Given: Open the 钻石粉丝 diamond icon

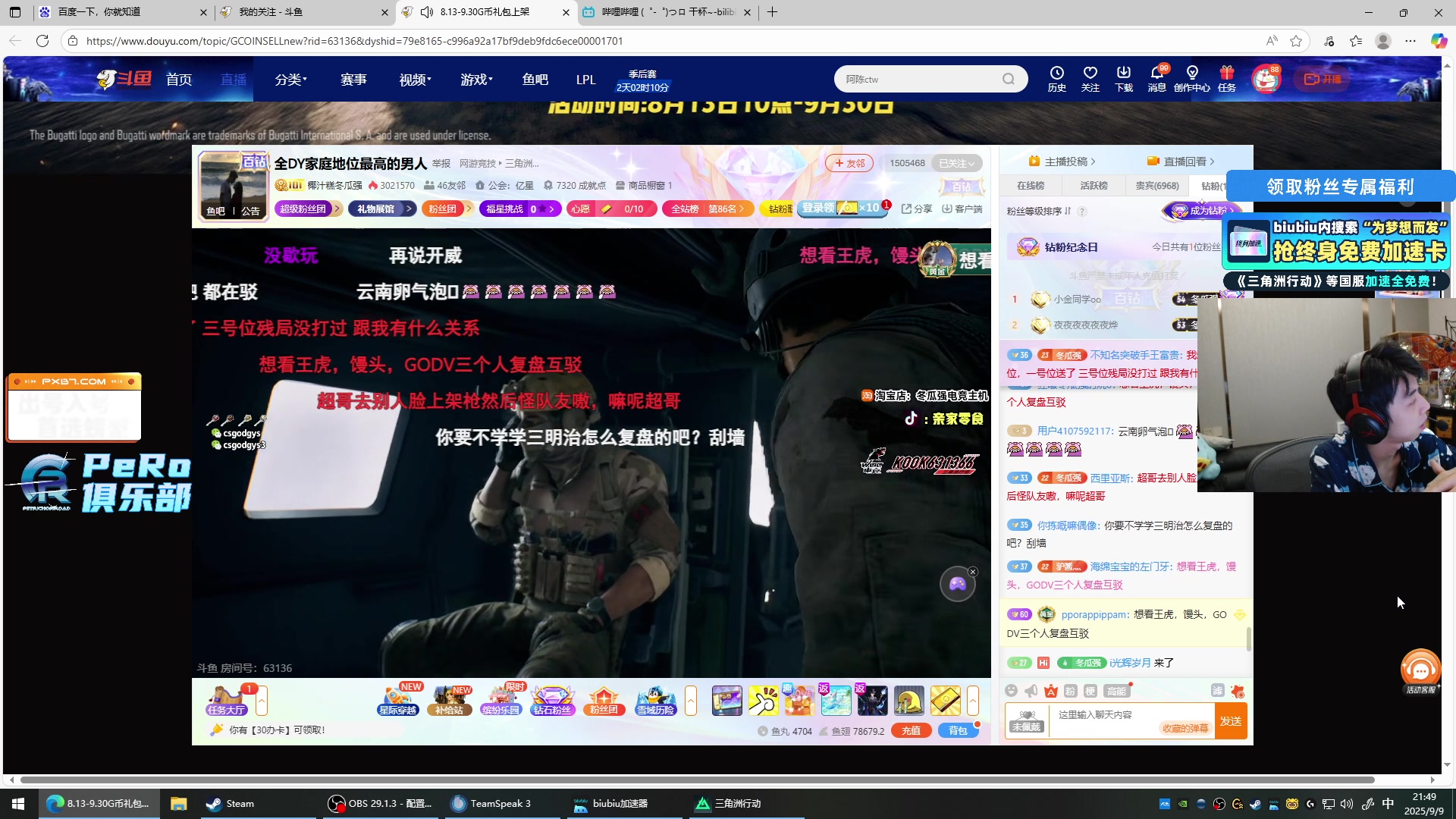Looking at the screenshot, I should (553, 700).
